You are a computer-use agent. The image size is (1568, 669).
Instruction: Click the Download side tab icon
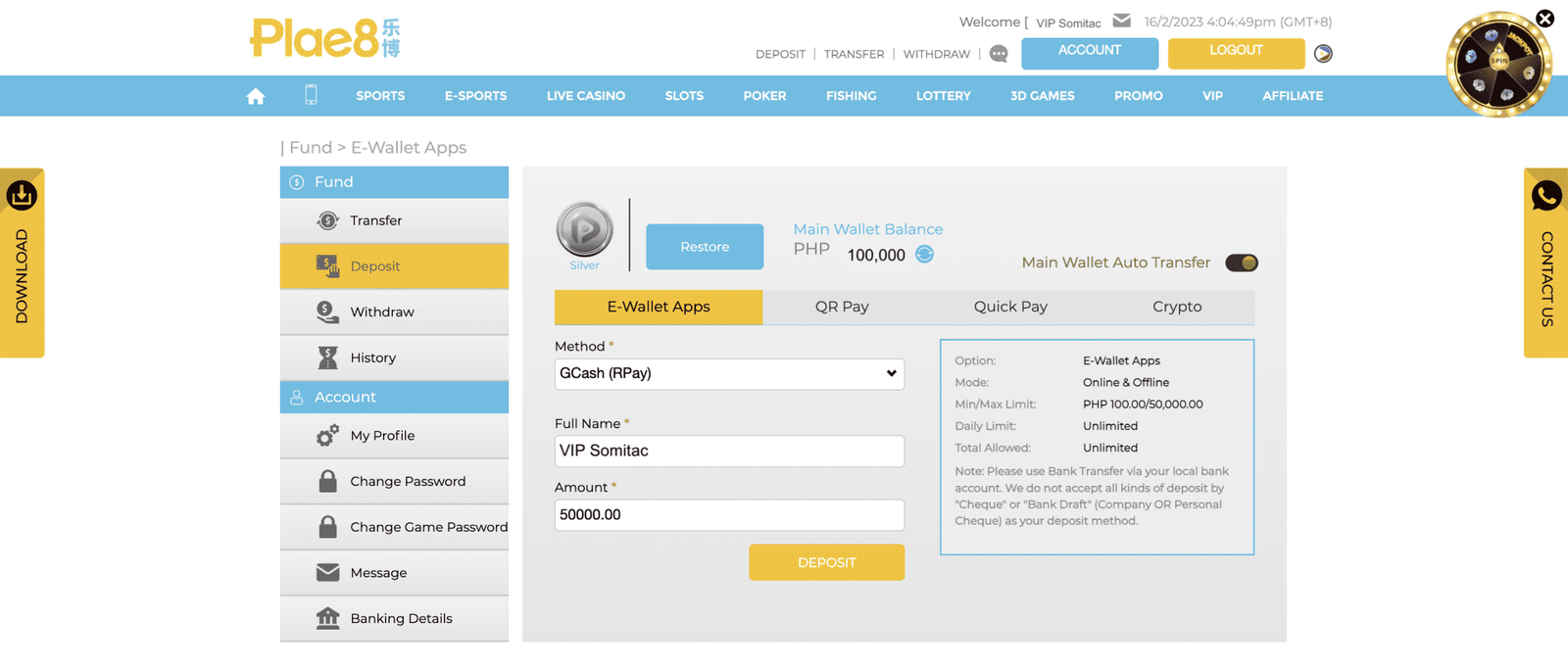tap(22, 196)
